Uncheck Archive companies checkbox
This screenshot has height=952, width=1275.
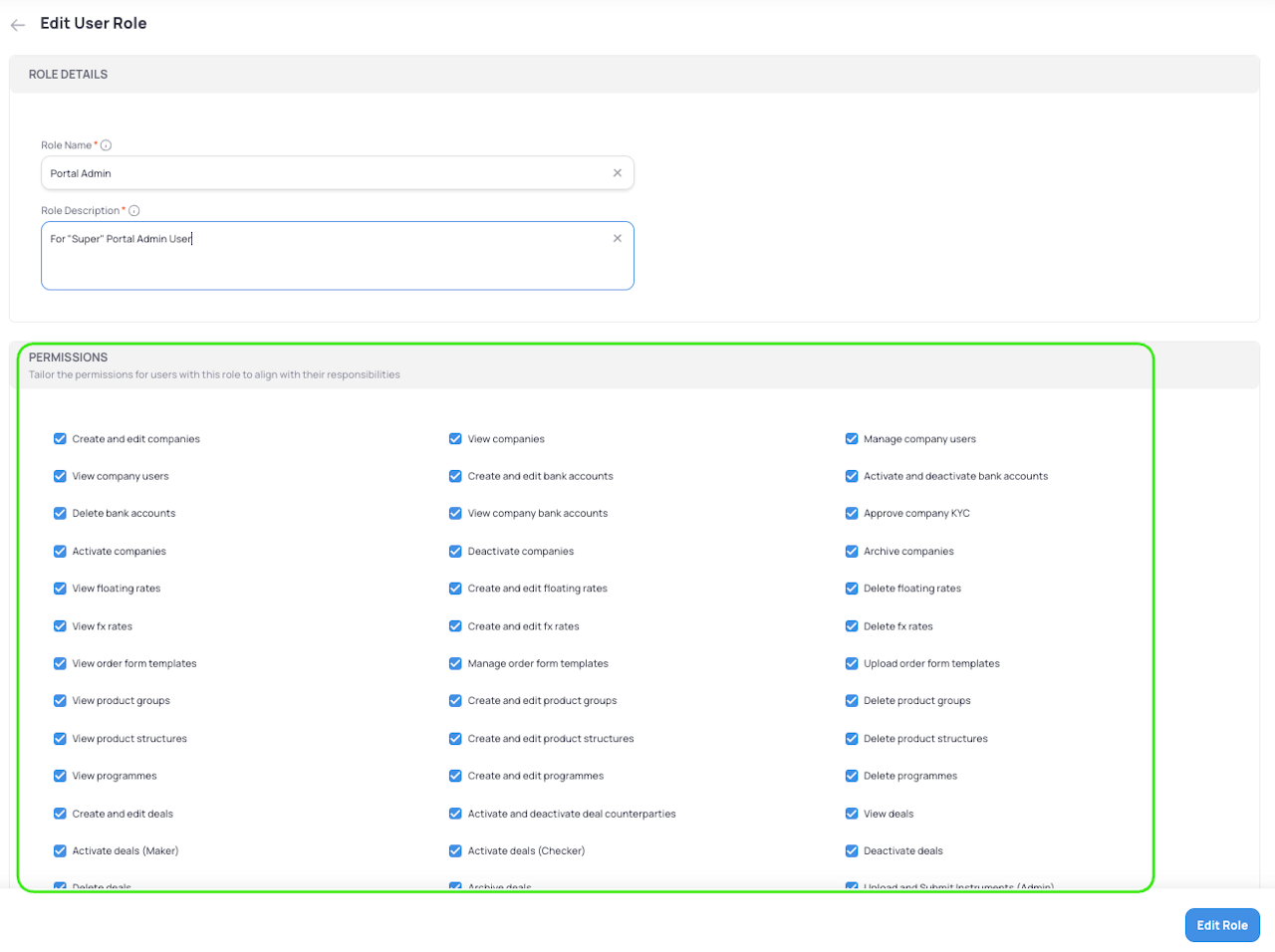(852, 552)
